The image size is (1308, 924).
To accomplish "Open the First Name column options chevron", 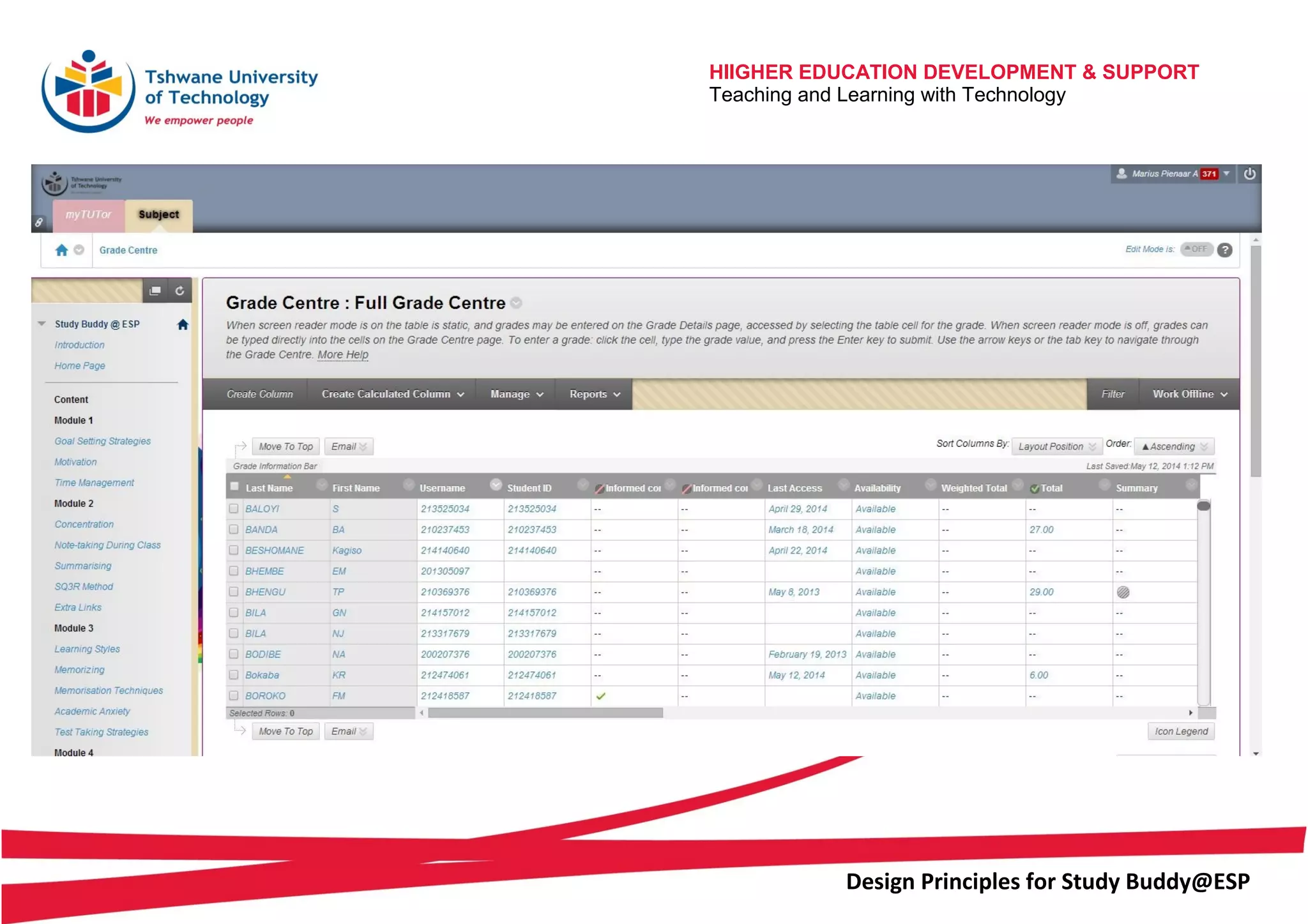I will (x=409, y=485).
